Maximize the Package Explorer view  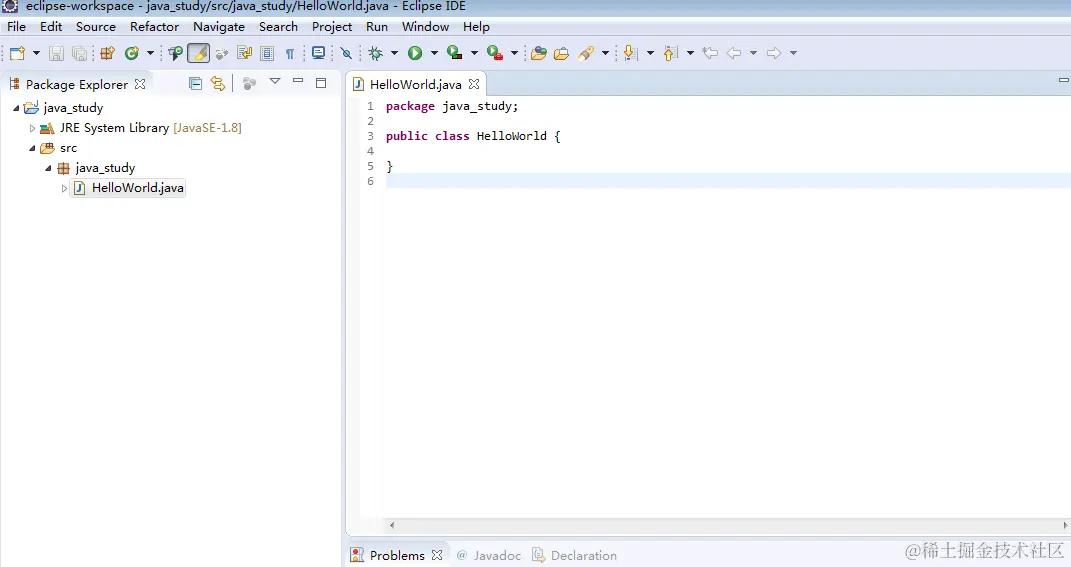point(321,83)
